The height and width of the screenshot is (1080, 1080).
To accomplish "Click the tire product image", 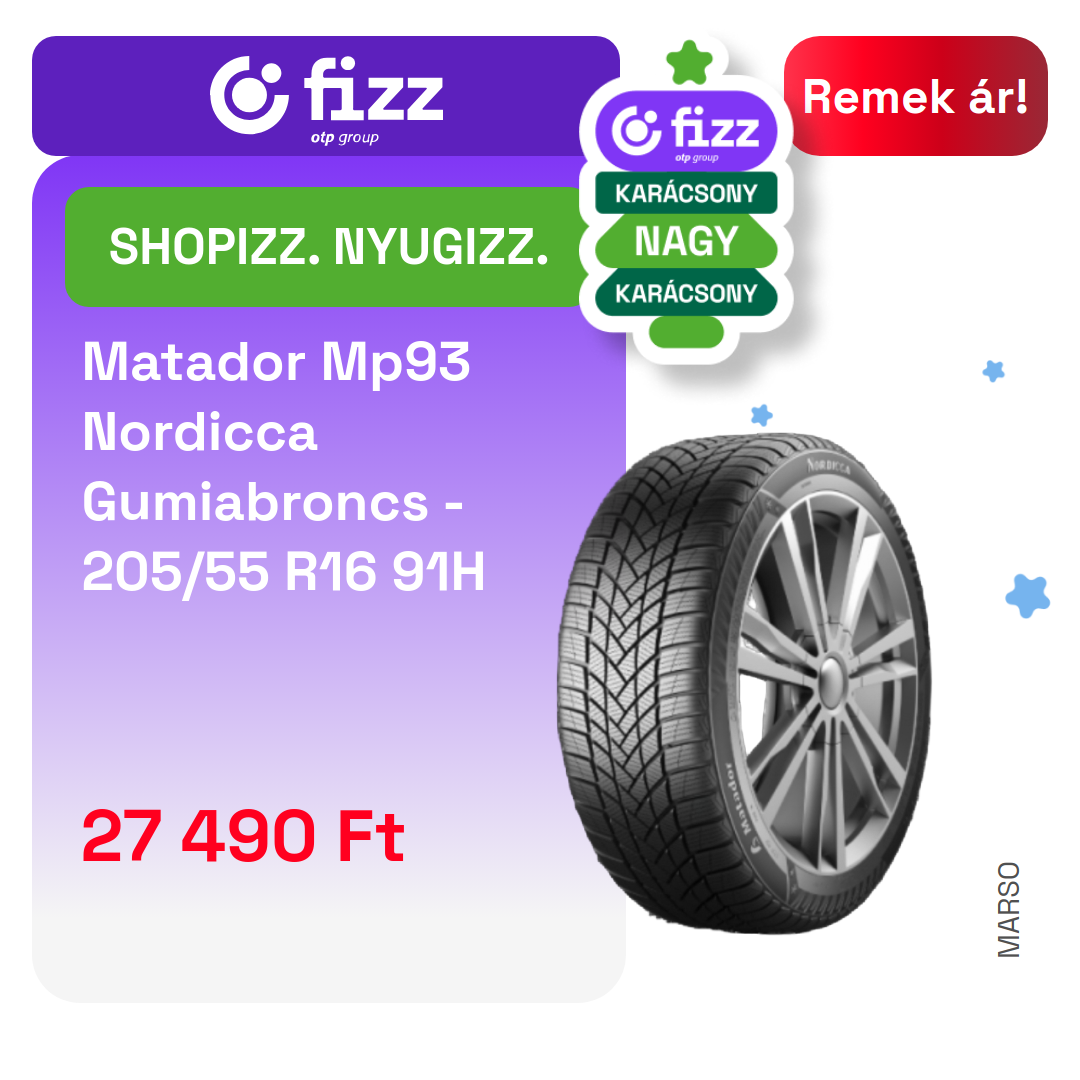I will pos(744,683).
